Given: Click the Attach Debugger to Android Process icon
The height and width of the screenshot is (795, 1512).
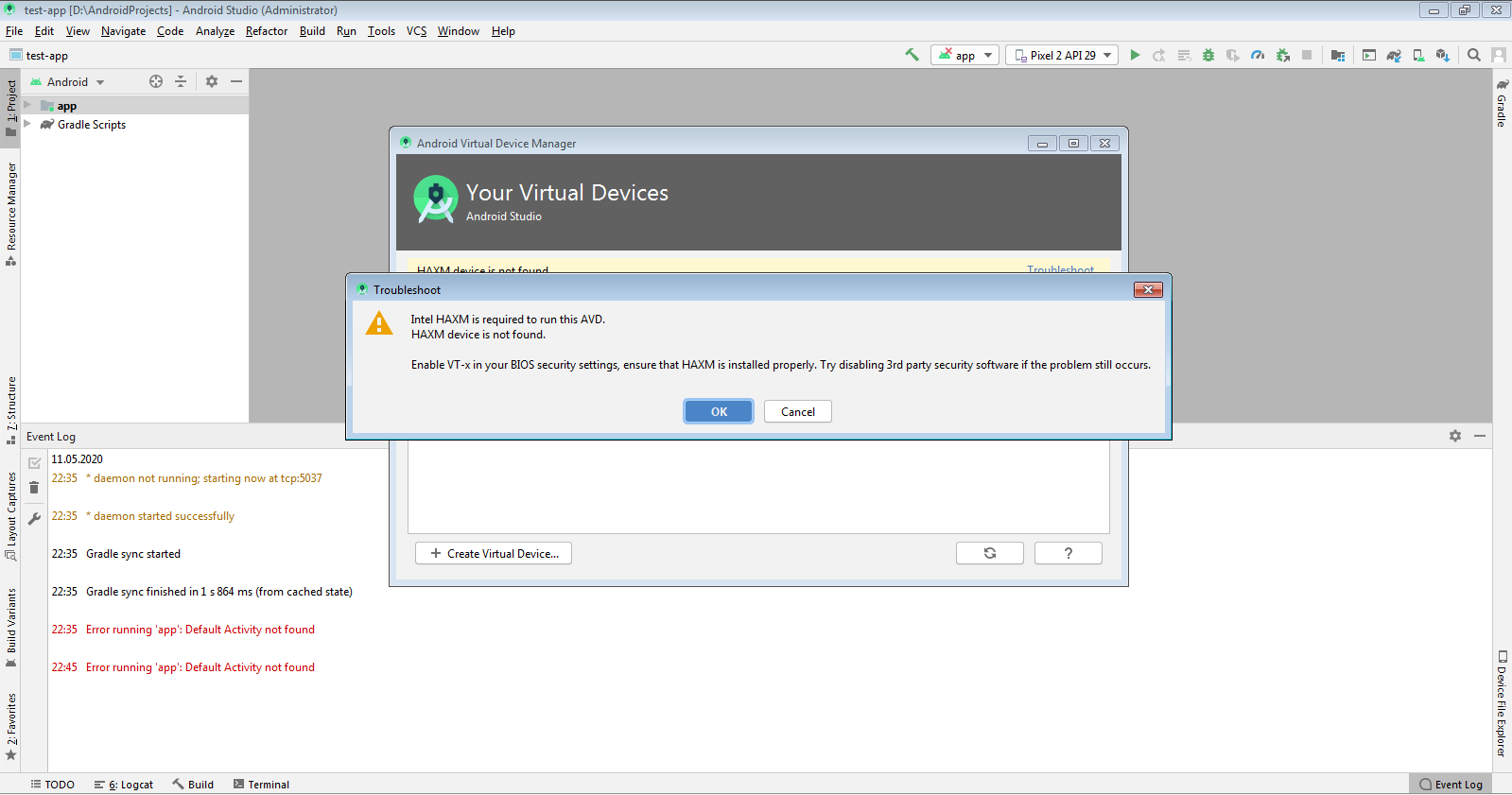Looking at the screenshot, I should click(1283, 55).
